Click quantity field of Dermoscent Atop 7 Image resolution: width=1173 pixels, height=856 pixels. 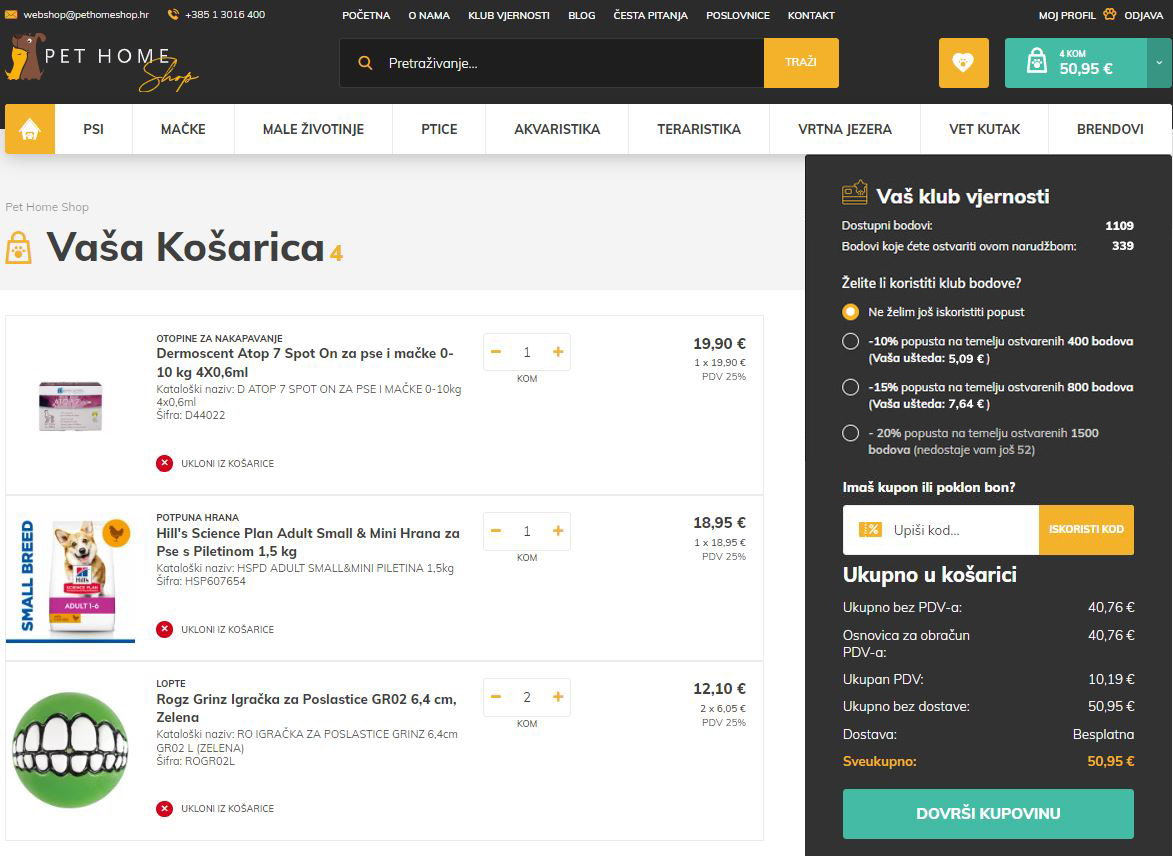pos(527,352)
